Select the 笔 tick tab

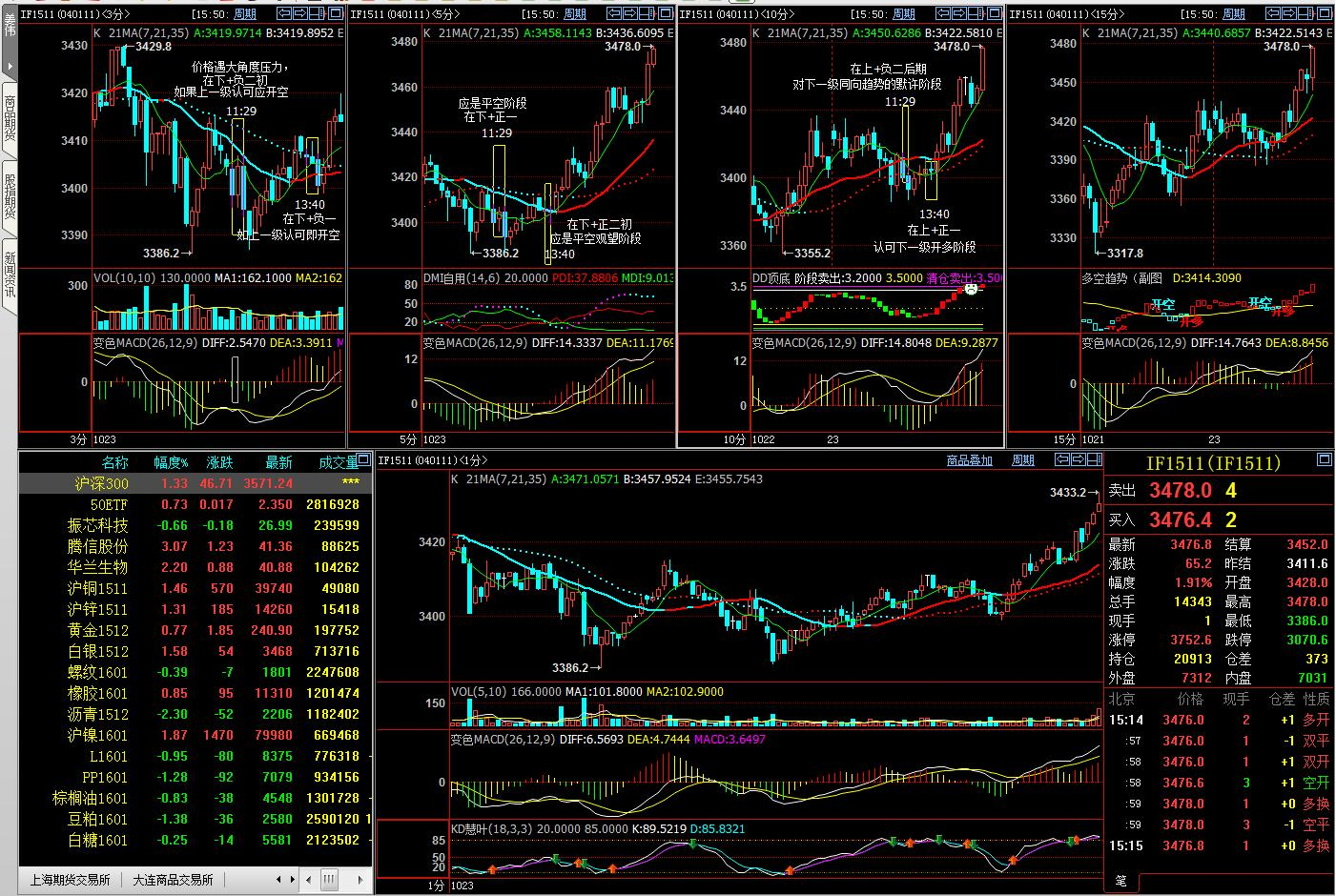click(1120, 880)
